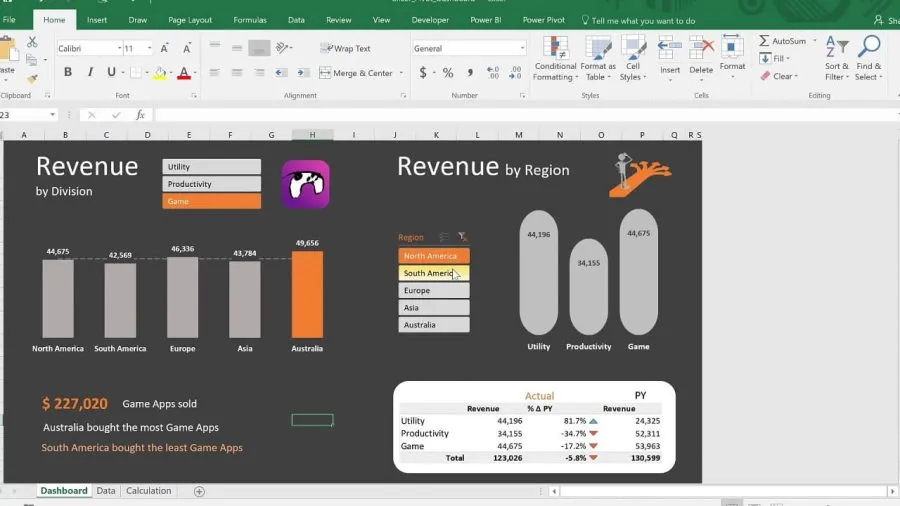Image resolution: width=900 pixels, height=506 pixels.
Task: Select South America in Region slicer
Action: [434, 273]
